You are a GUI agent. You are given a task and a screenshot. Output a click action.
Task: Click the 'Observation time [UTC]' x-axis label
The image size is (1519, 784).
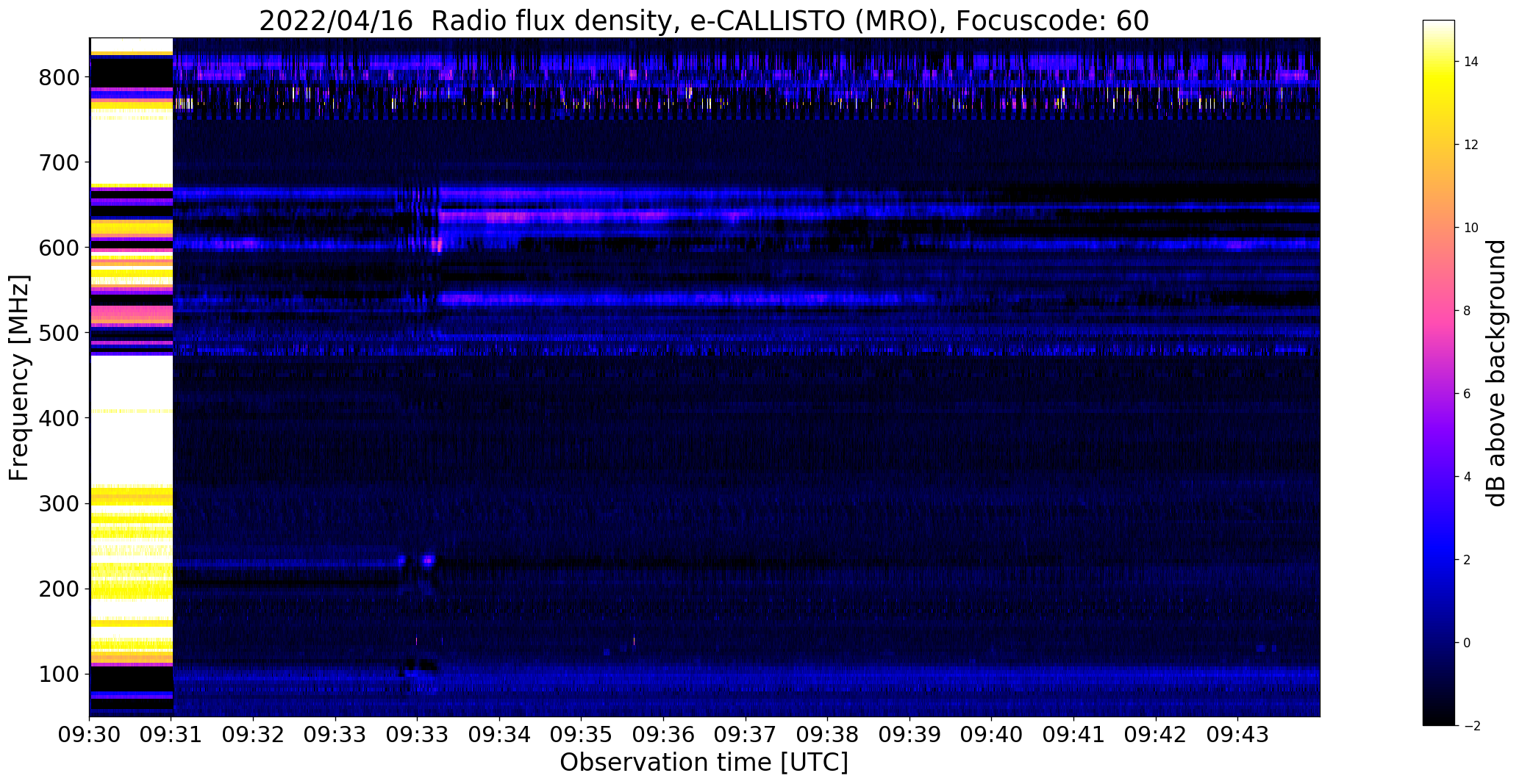704,763
